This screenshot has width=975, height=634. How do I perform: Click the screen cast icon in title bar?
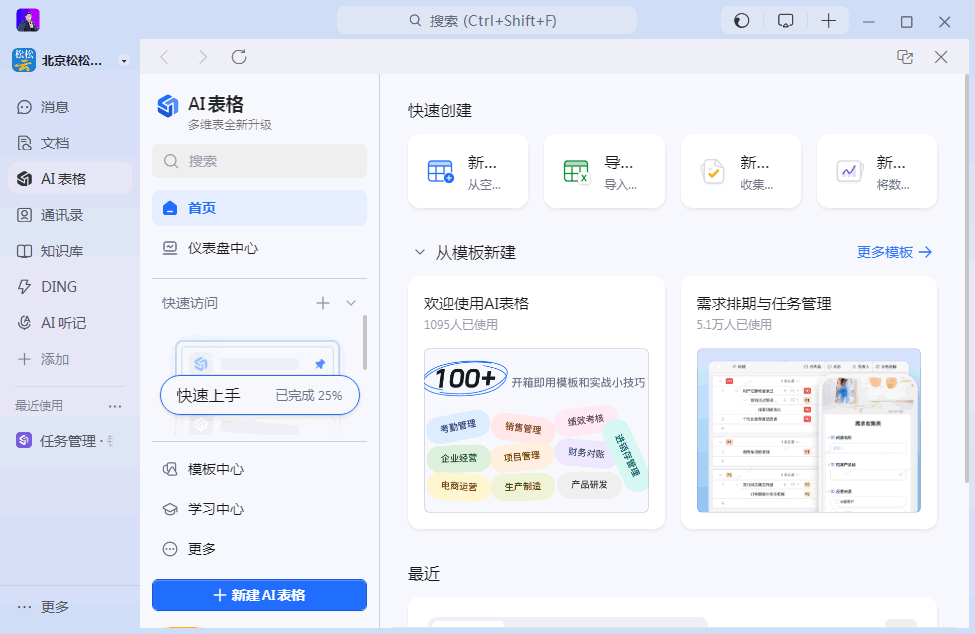785,21
